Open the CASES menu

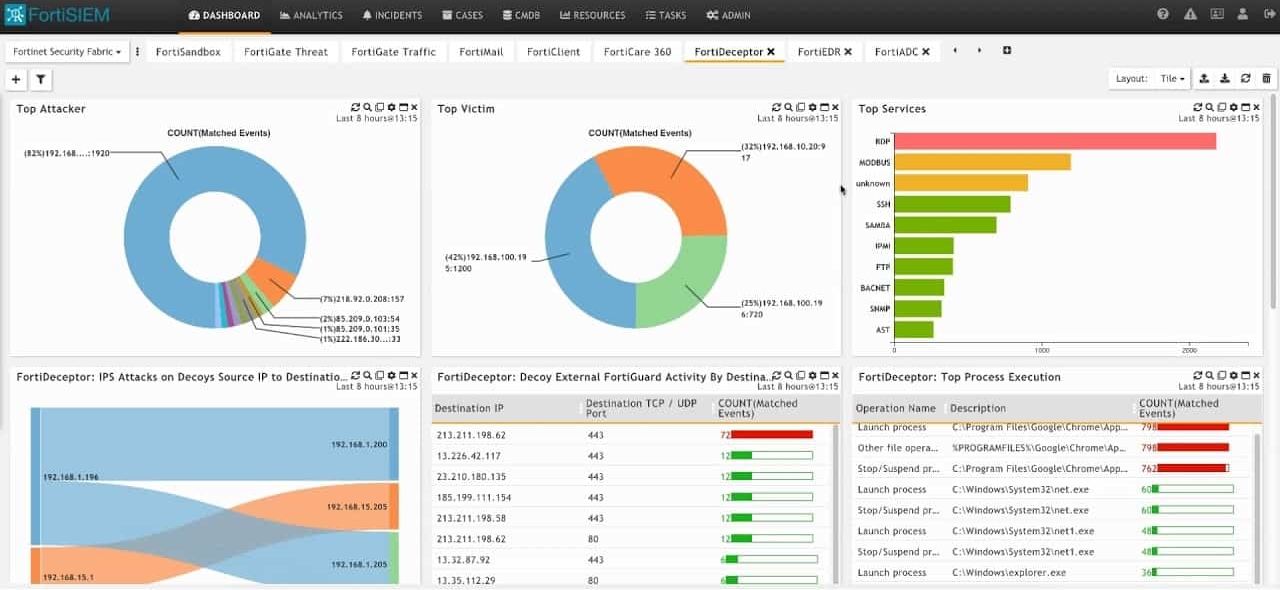coord(462,15)
